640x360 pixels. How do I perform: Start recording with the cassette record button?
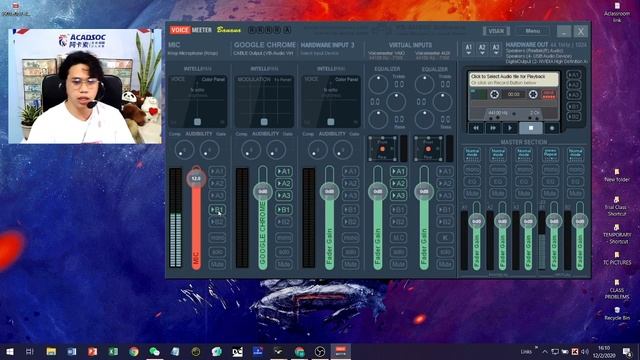(x=552, y=128)
